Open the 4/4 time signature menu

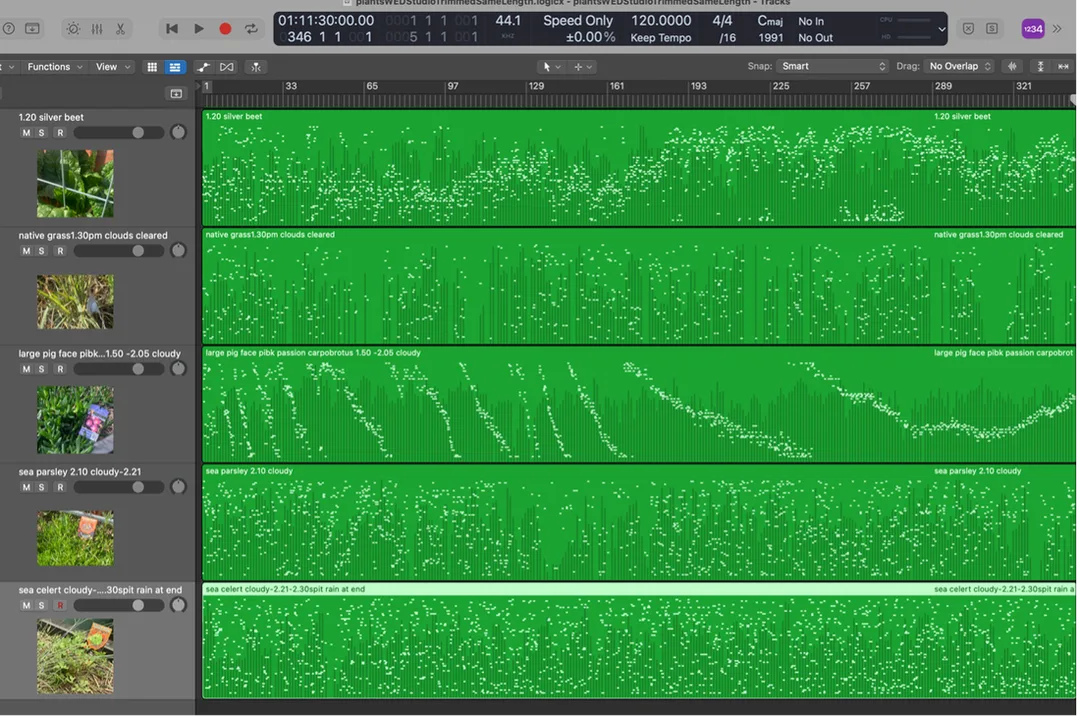click(722, 21)
